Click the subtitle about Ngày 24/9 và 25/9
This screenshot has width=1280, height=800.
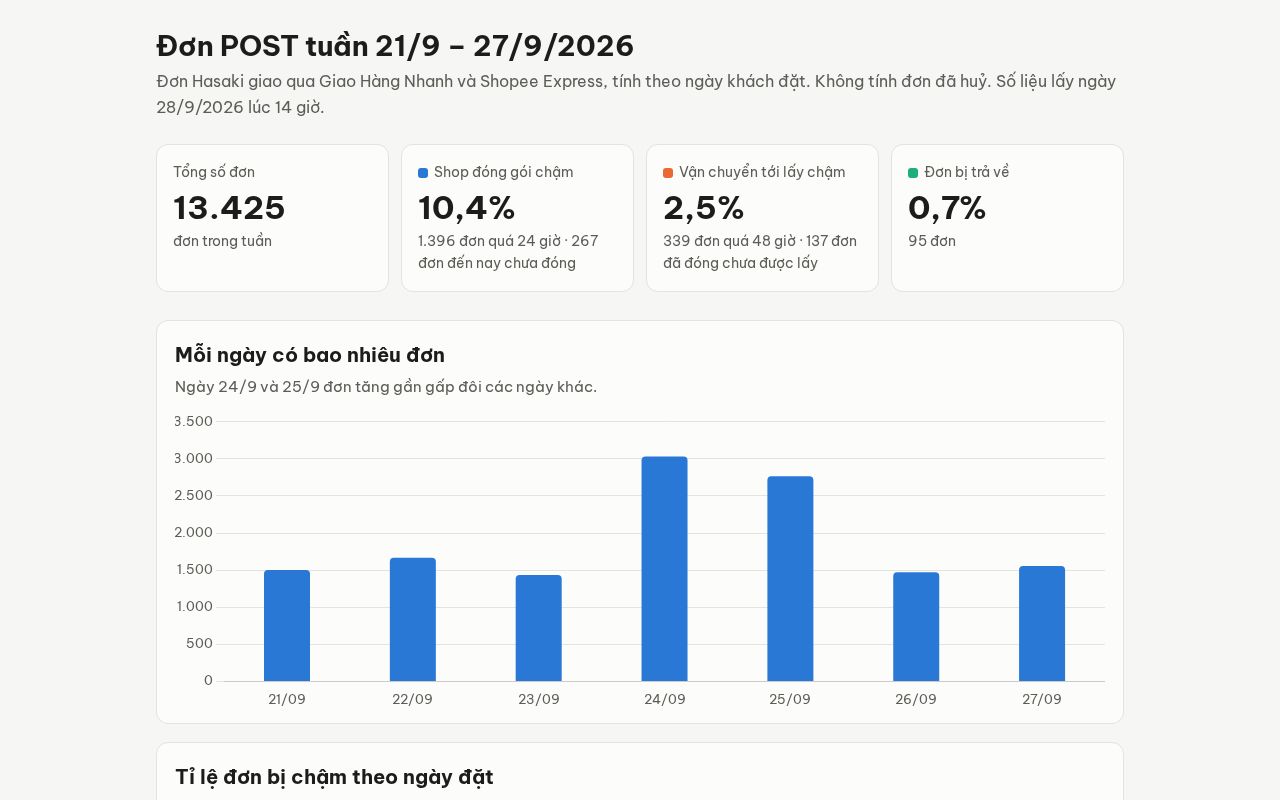(386, 387)
